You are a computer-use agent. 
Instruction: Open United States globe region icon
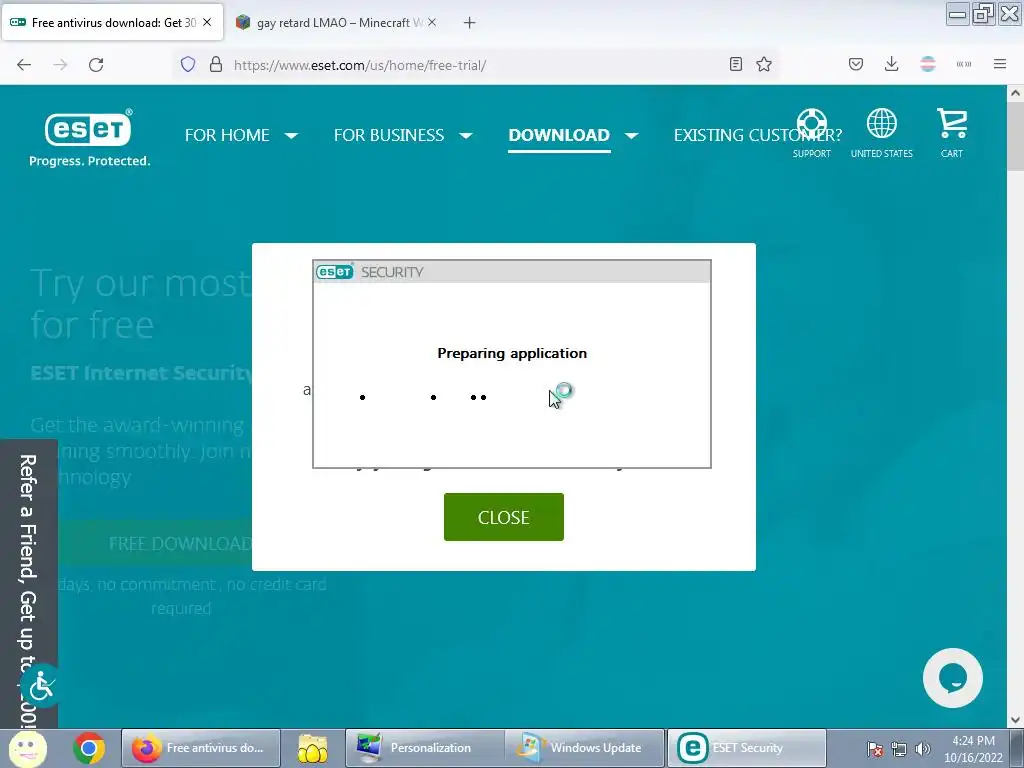click(x=882, y=133)
